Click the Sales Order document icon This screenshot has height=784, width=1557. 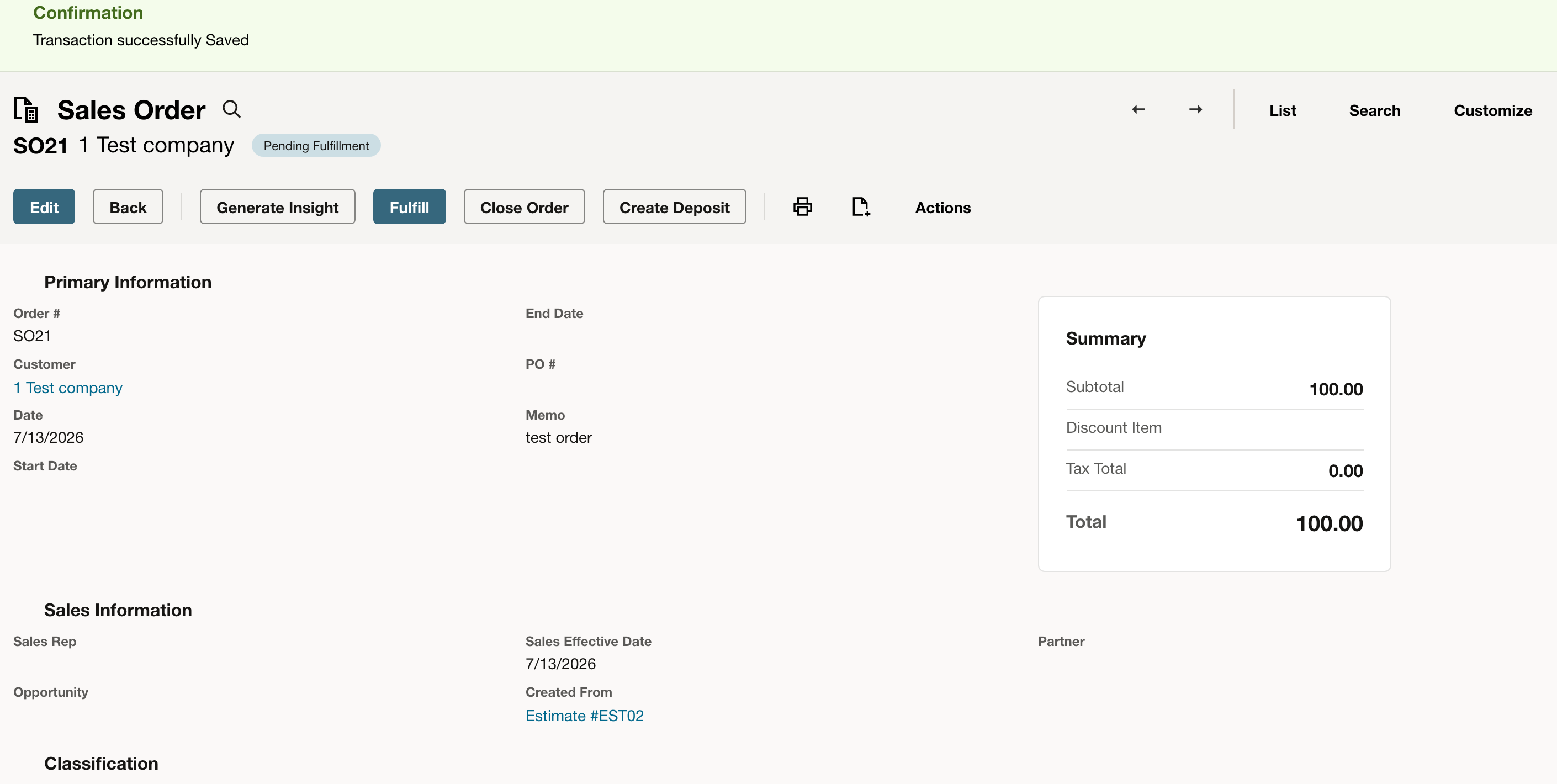coord(26,110)
